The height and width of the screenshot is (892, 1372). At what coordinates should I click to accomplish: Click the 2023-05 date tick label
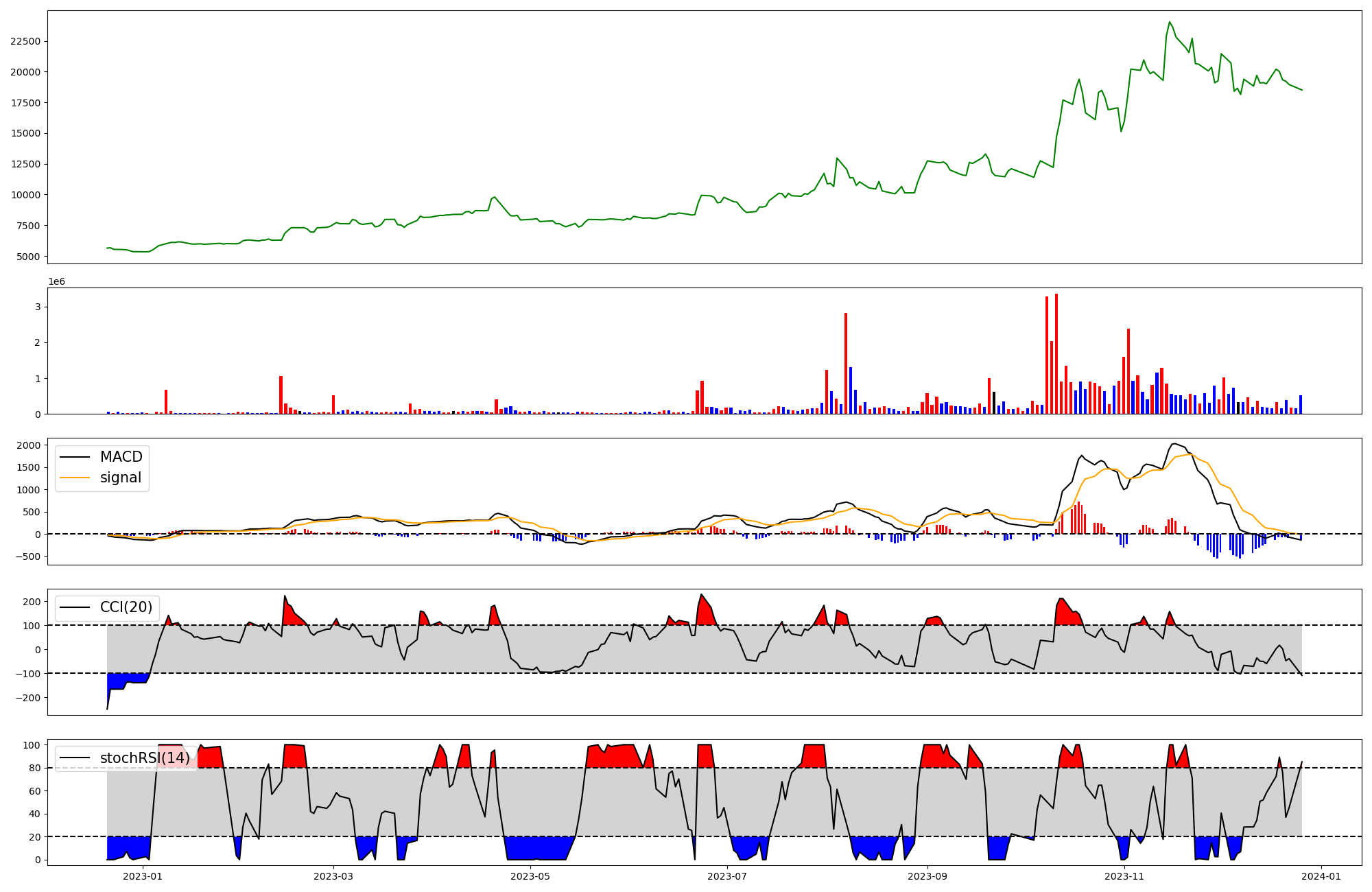[x=530, y=876]
